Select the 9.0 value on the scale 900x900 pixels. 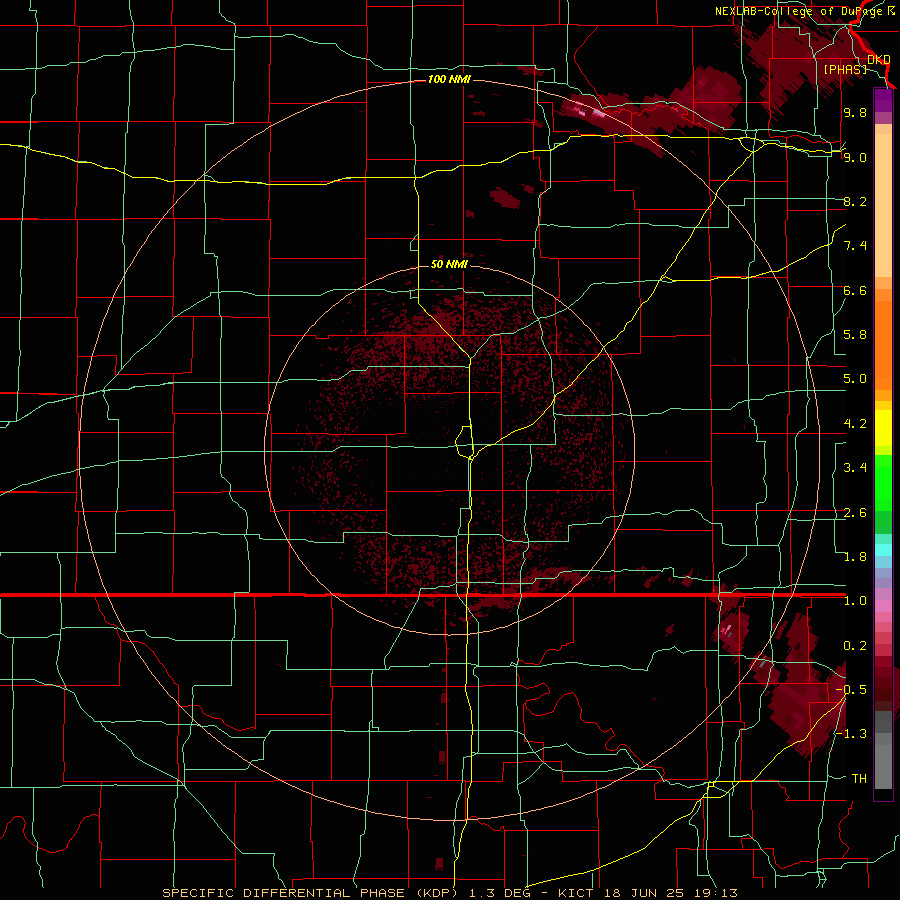tap(855, 157)
